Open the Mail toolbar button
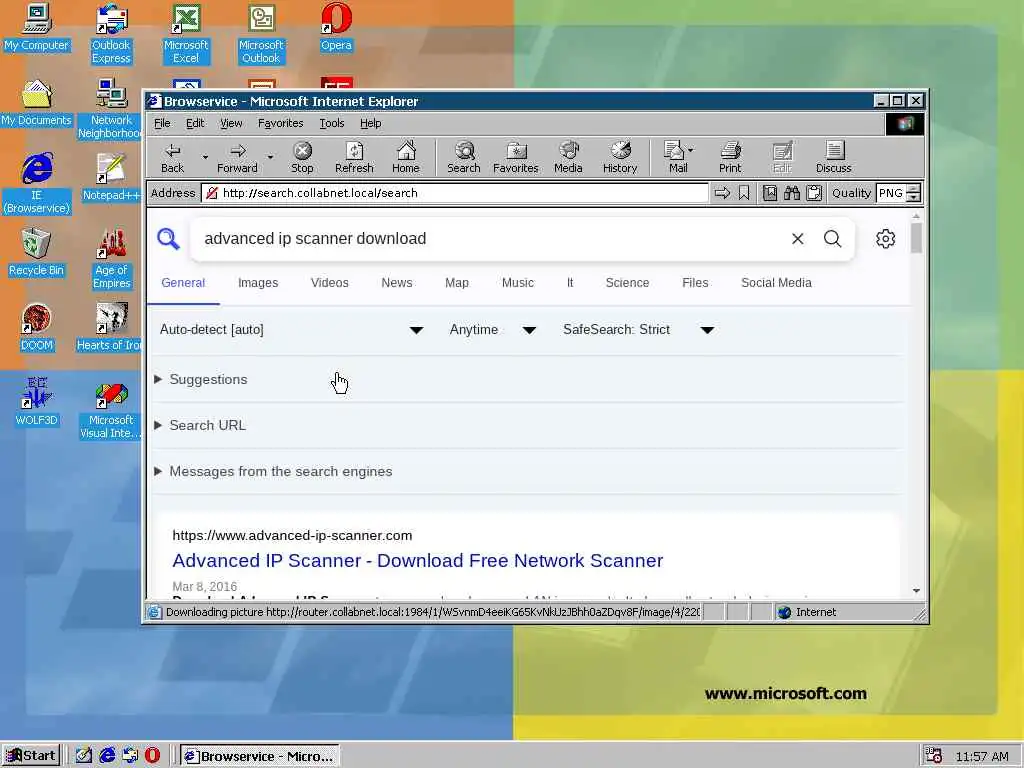The image size is (1024, 768). pos(675,158)
